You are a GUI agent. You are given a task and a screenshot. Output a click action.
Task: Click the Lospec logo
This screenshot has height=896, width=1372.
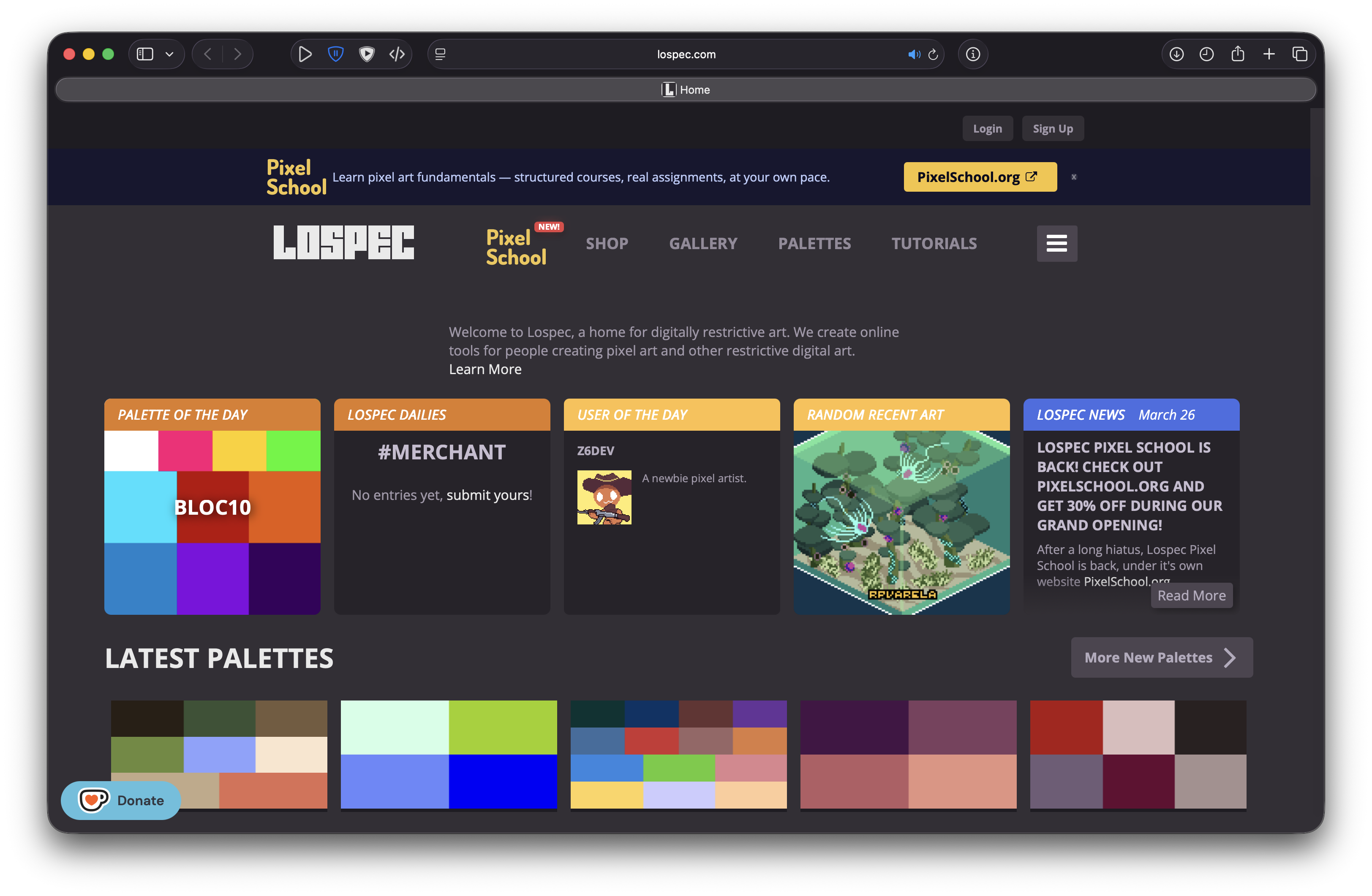343,243
